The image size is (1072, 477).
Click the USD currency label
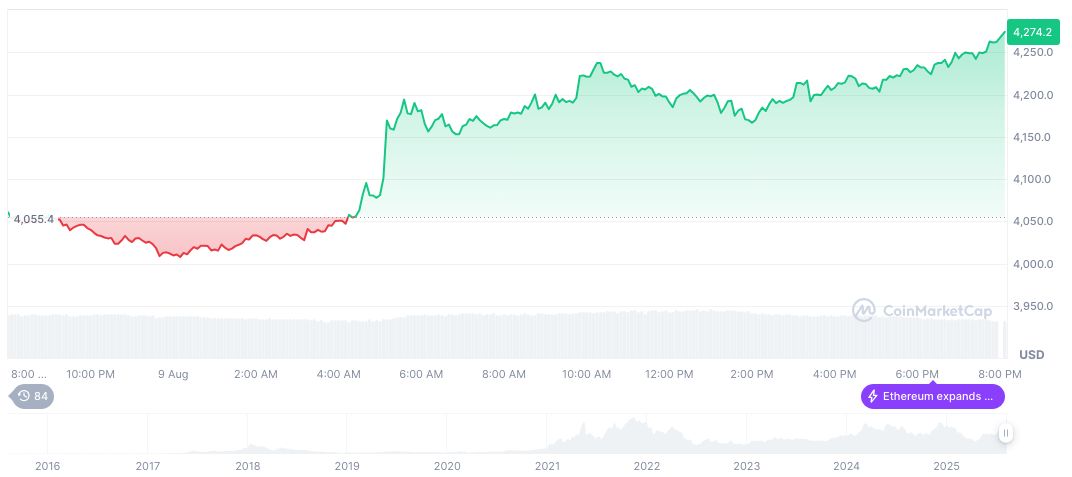click(1031, 355)
